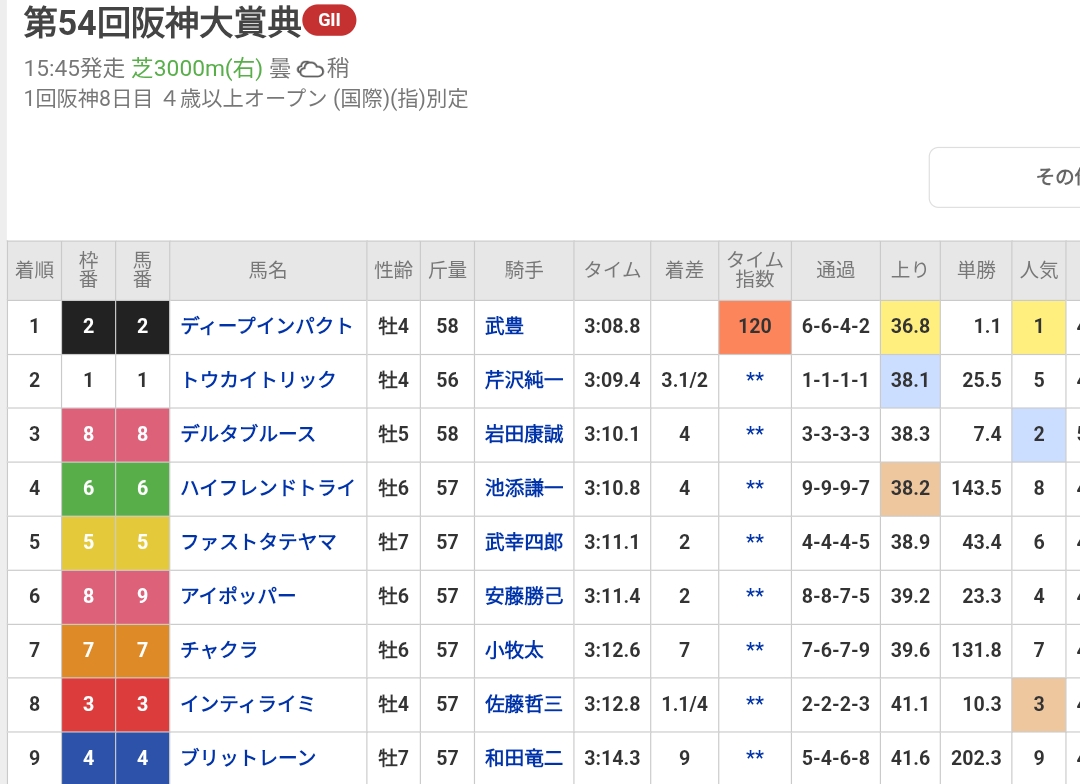Sort by 着順 column header
The image size is (1080, 784).
click(34, 270)
